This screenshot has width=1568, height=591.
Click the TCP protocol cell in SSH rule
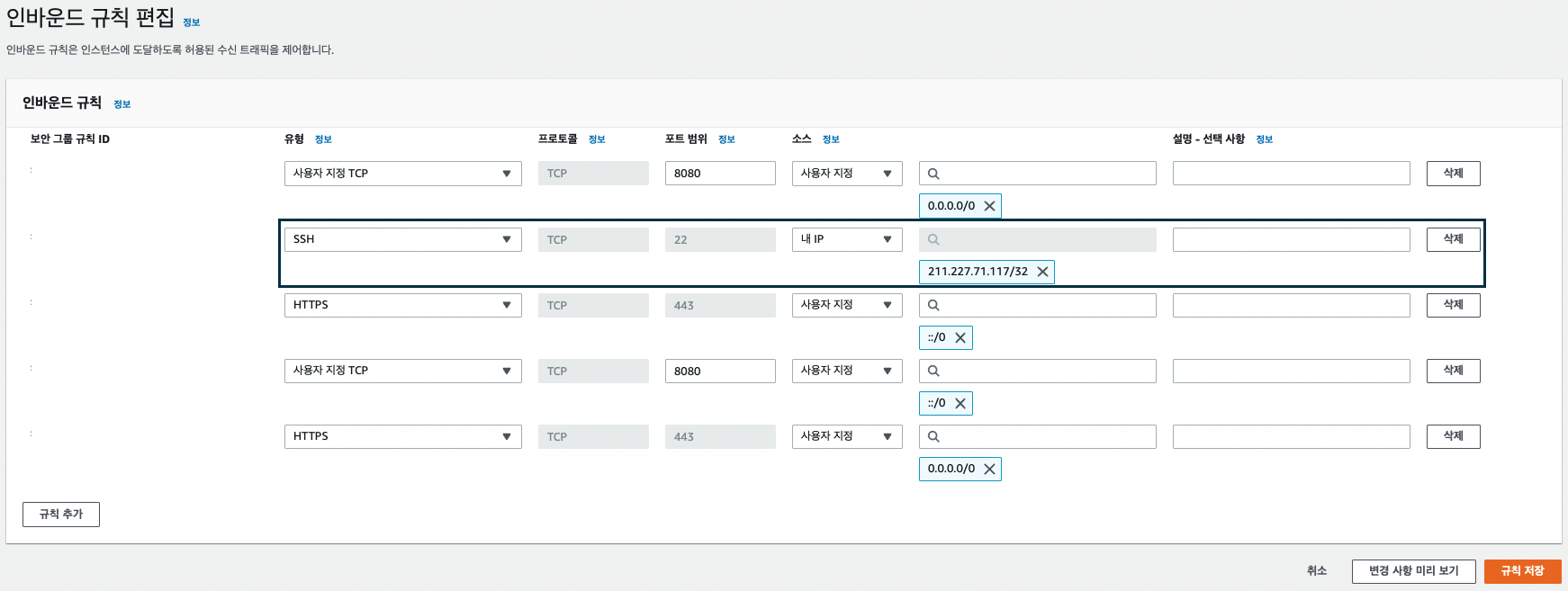coord(593,239)
